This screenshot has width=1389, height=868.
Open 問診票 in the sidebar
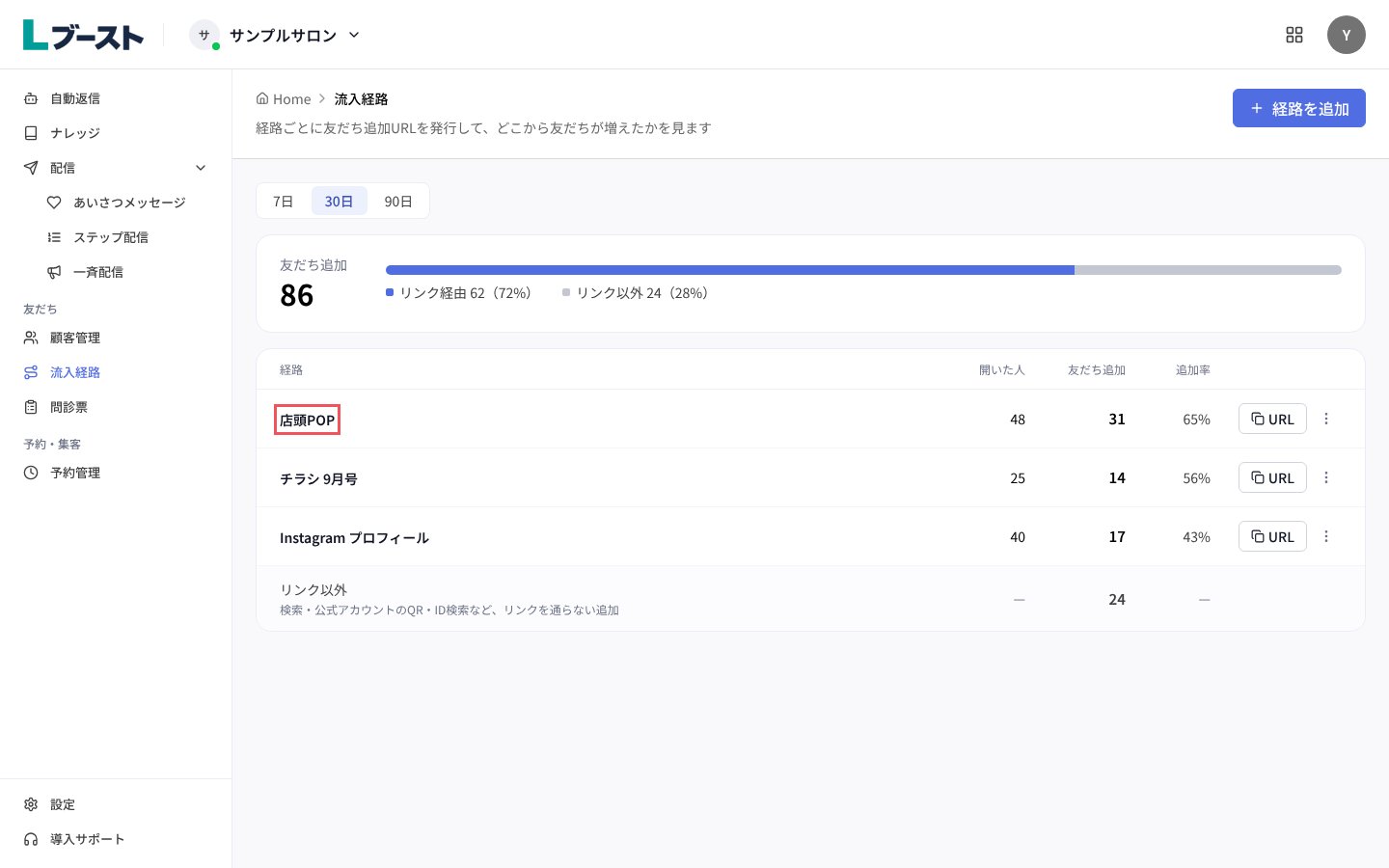pos(116,407)
